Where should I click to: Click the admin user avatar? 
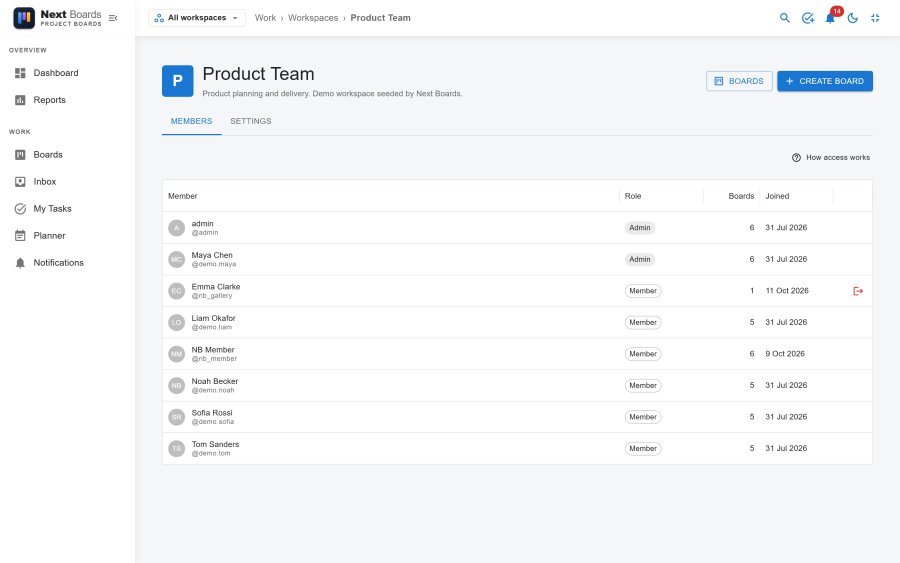(x=177, y=228)
